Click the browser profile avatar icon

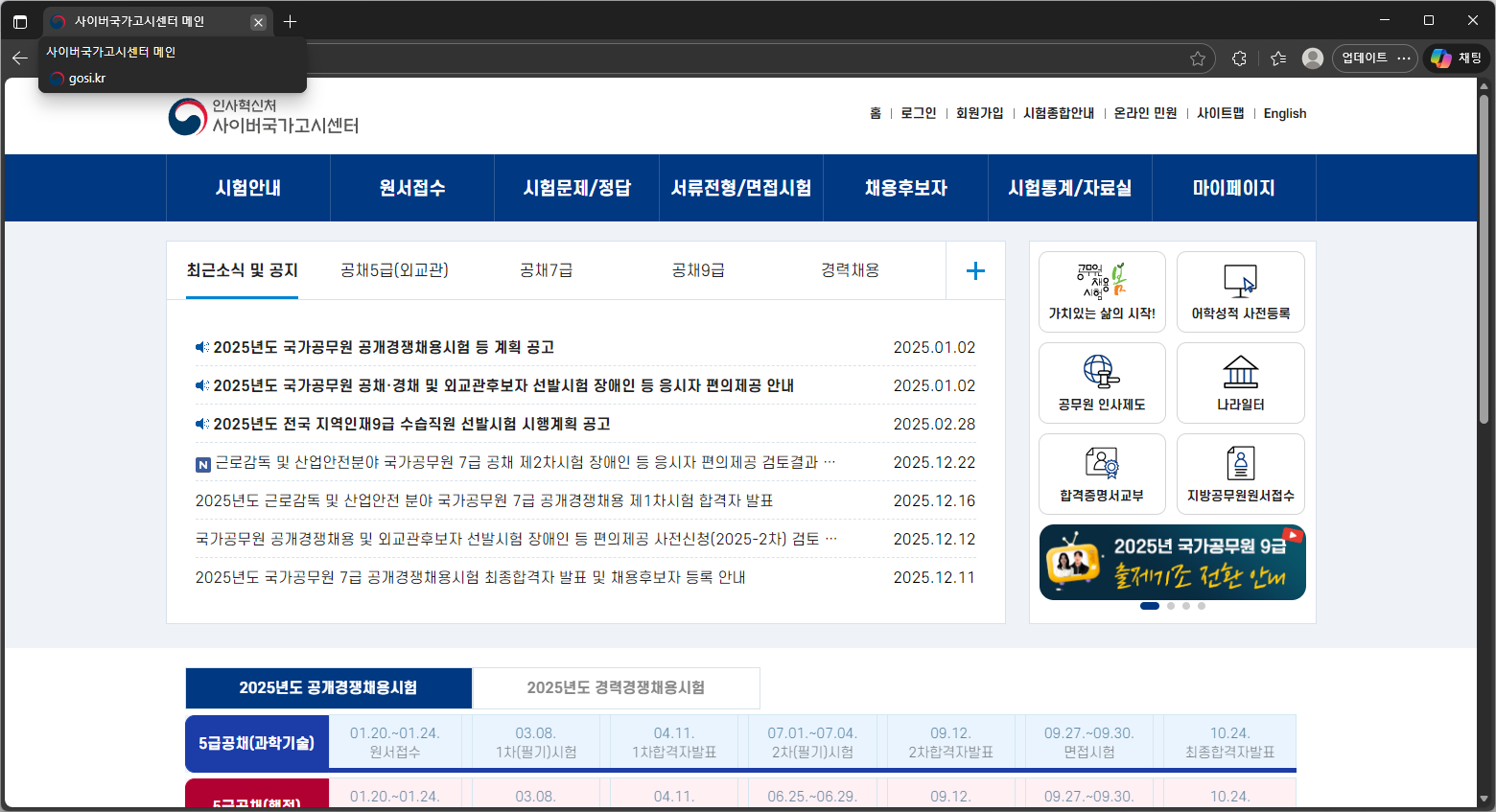tap(1312, 58)
